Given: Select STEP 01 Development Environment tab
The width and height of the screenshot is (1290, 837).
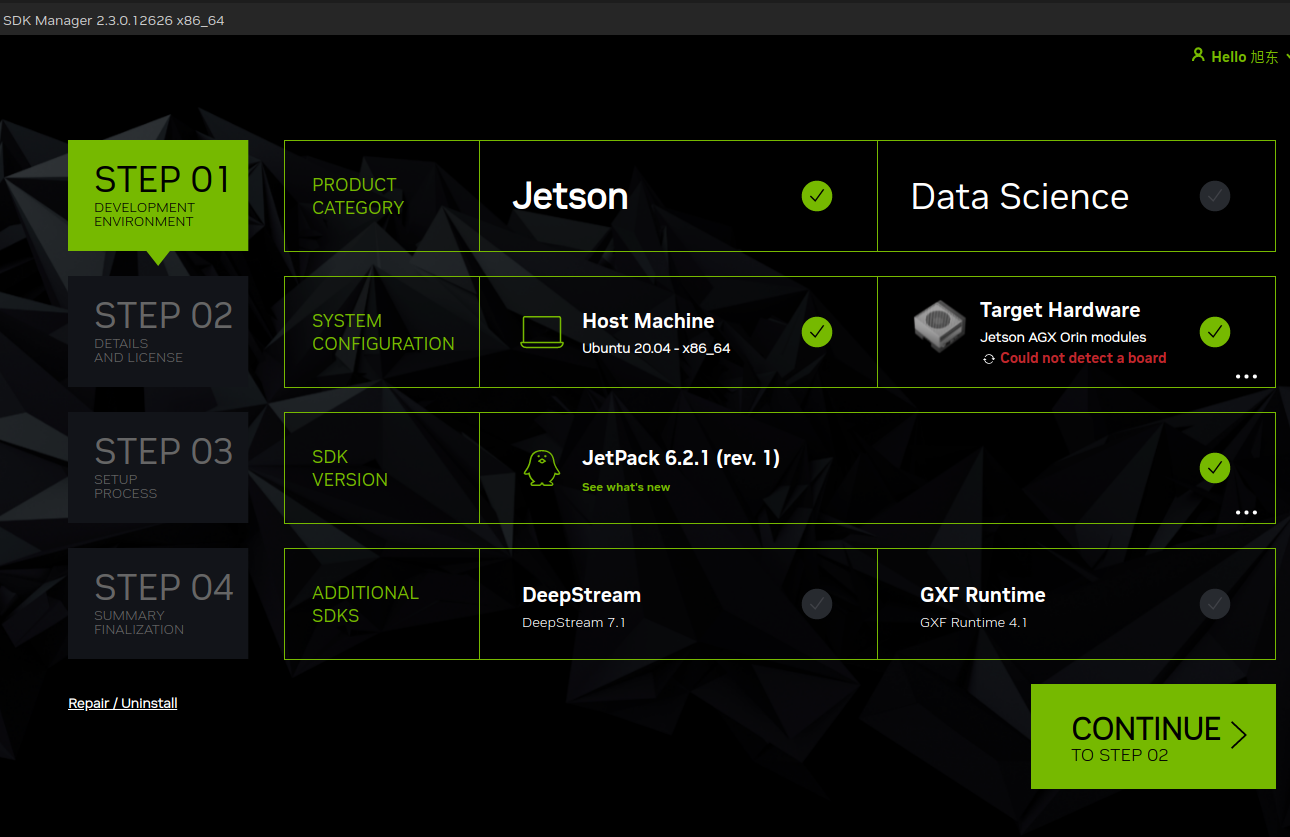Looking at the screenshot, I should [158, 196].
